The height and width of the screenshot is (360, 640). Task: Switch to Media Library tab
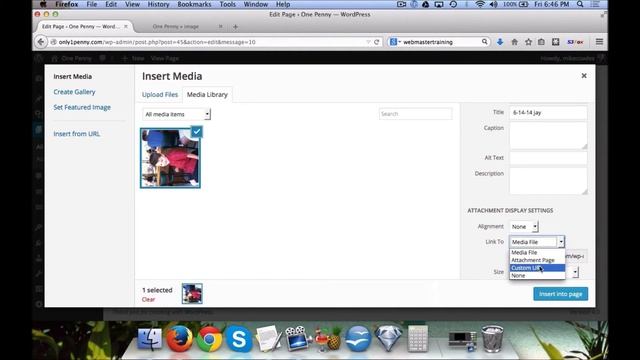coord(207,95)
